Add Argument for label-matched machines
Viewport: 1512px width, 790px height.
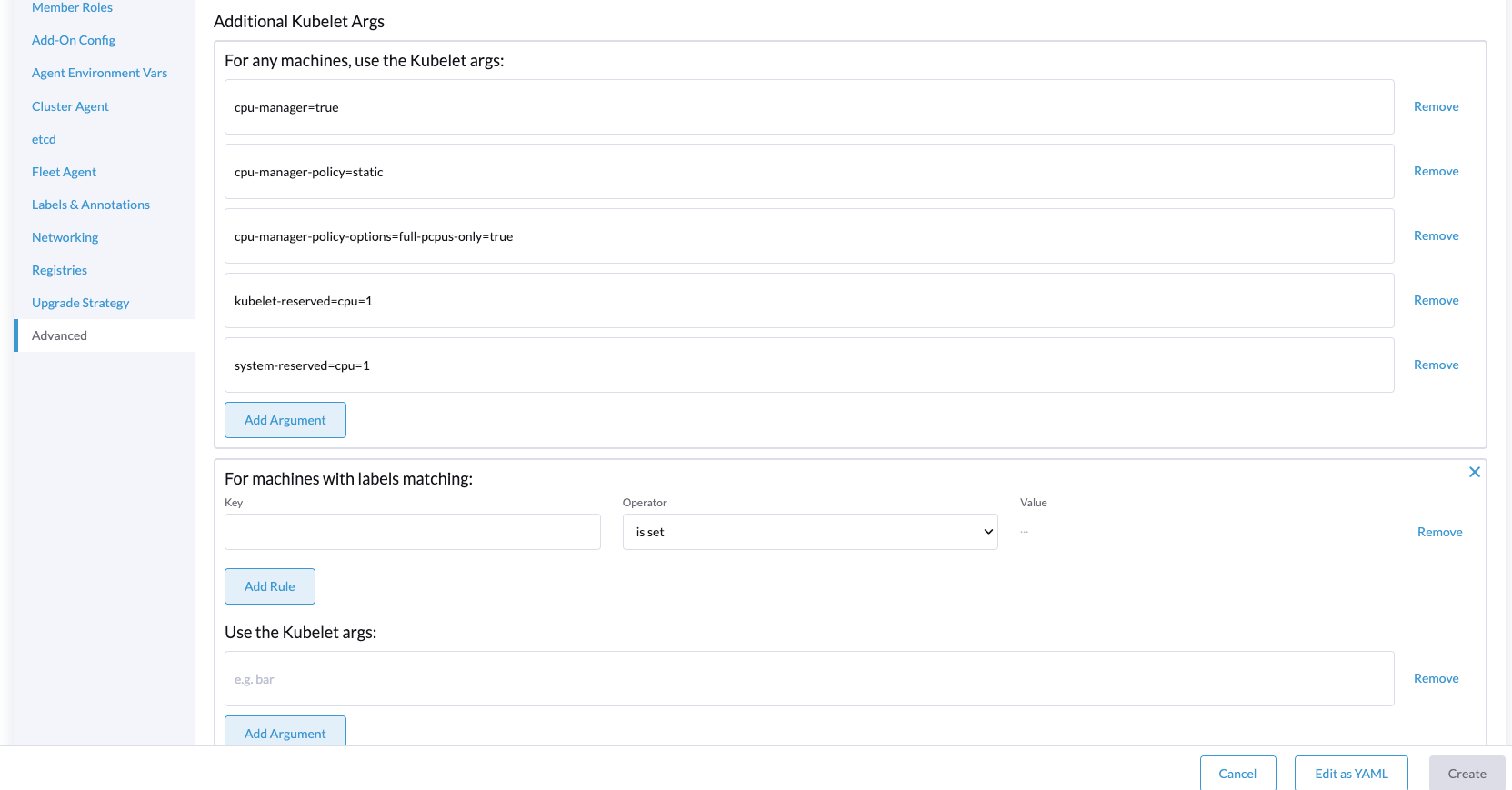click(x=285, y=731)
